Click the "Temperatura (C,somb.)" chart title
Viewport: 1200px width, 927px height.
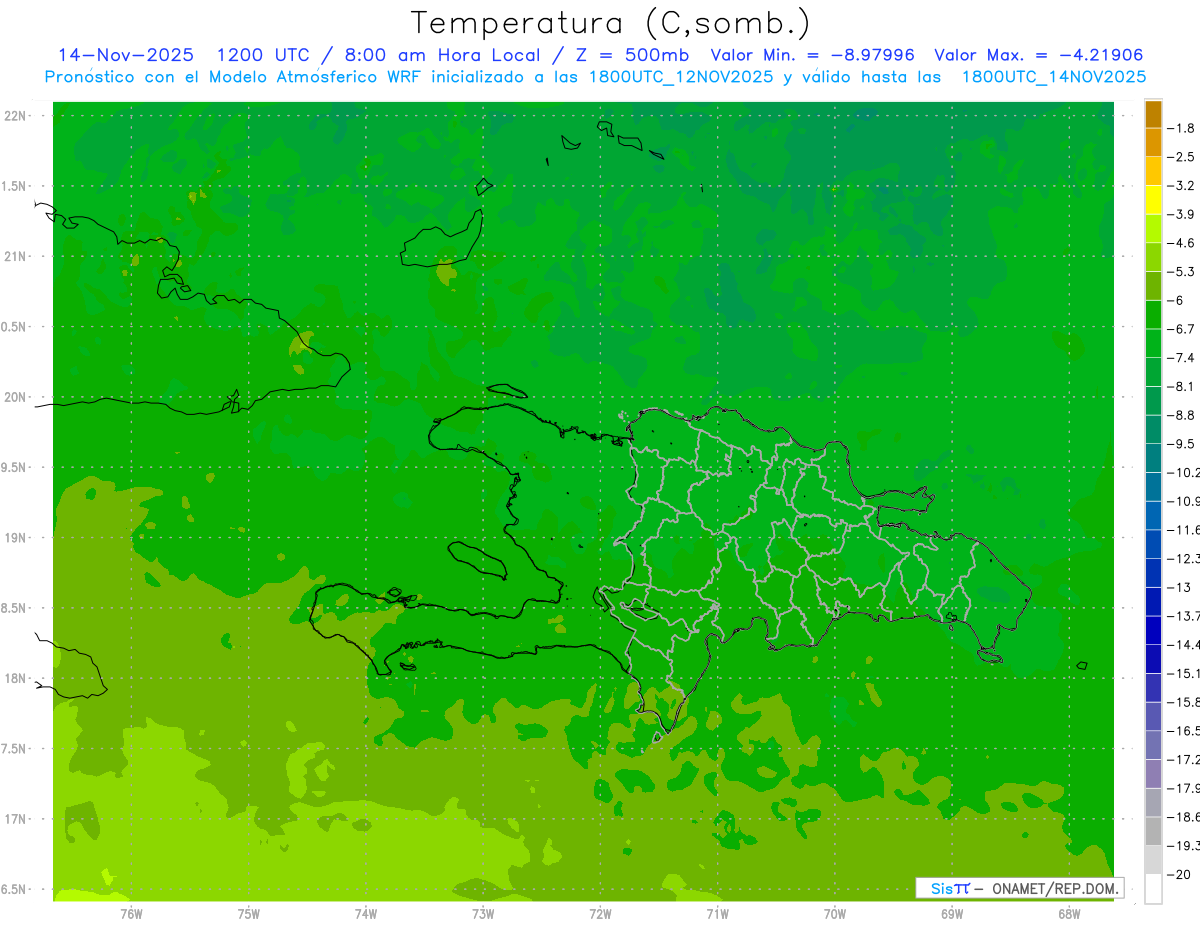[611, 23]
